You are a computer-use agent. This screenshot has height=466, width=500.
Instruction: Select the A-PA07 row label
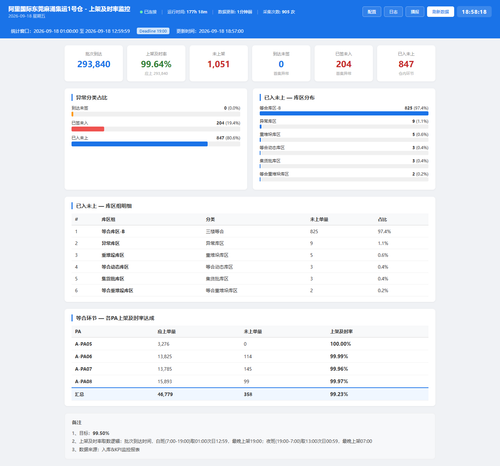tap(83, 369)
